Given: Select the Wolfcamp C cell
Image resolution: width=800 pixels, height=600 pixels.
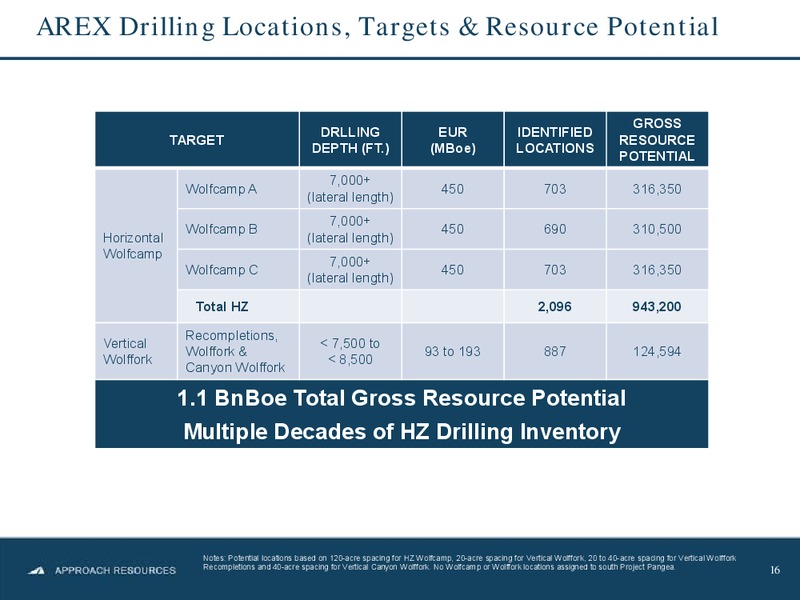Looking at the screenshot, I should [238, 269].
